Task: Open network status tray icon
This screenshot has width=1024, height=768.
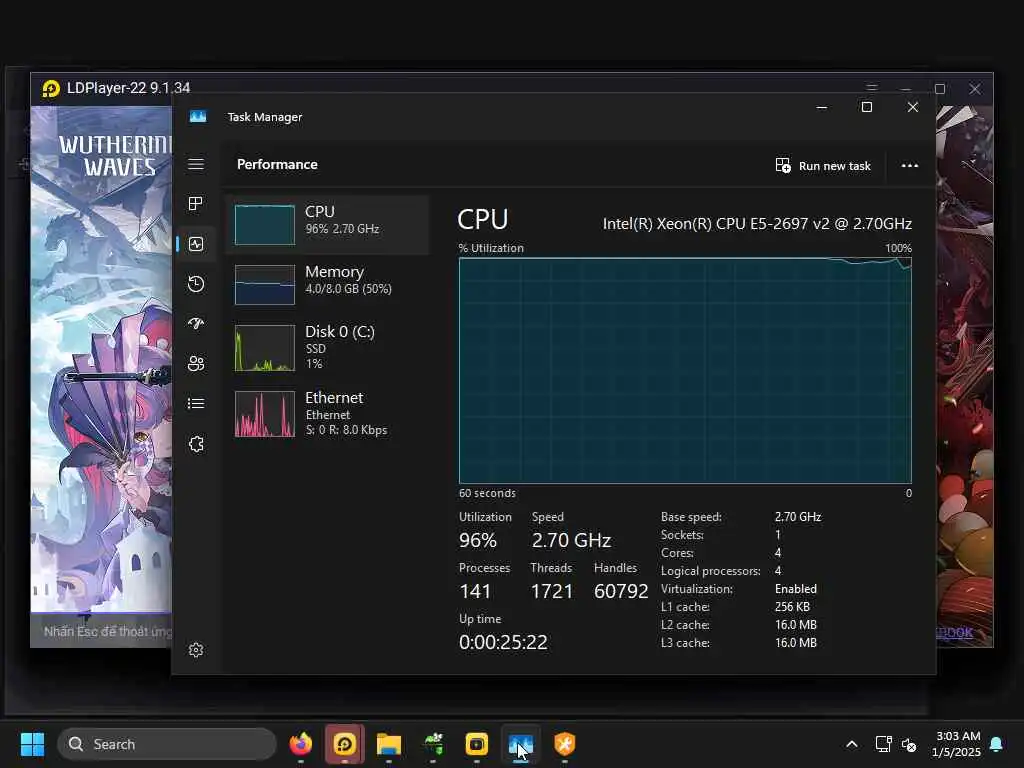Action: click(x=883, y=744)
